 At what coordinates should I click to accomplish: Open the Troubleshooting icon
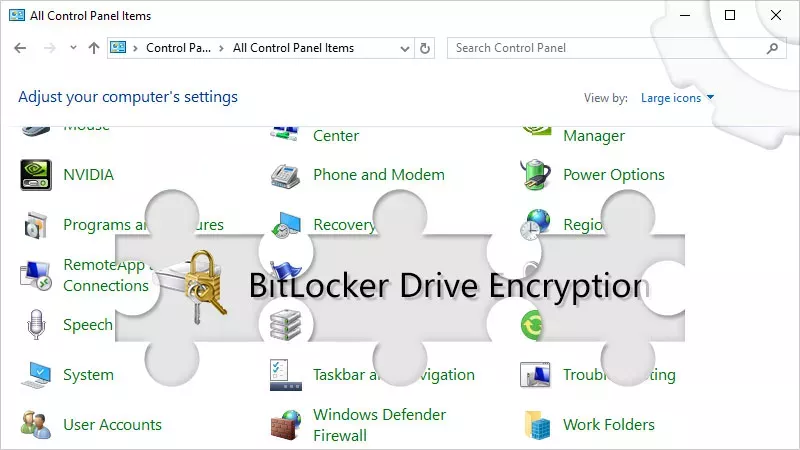(535, 375)
